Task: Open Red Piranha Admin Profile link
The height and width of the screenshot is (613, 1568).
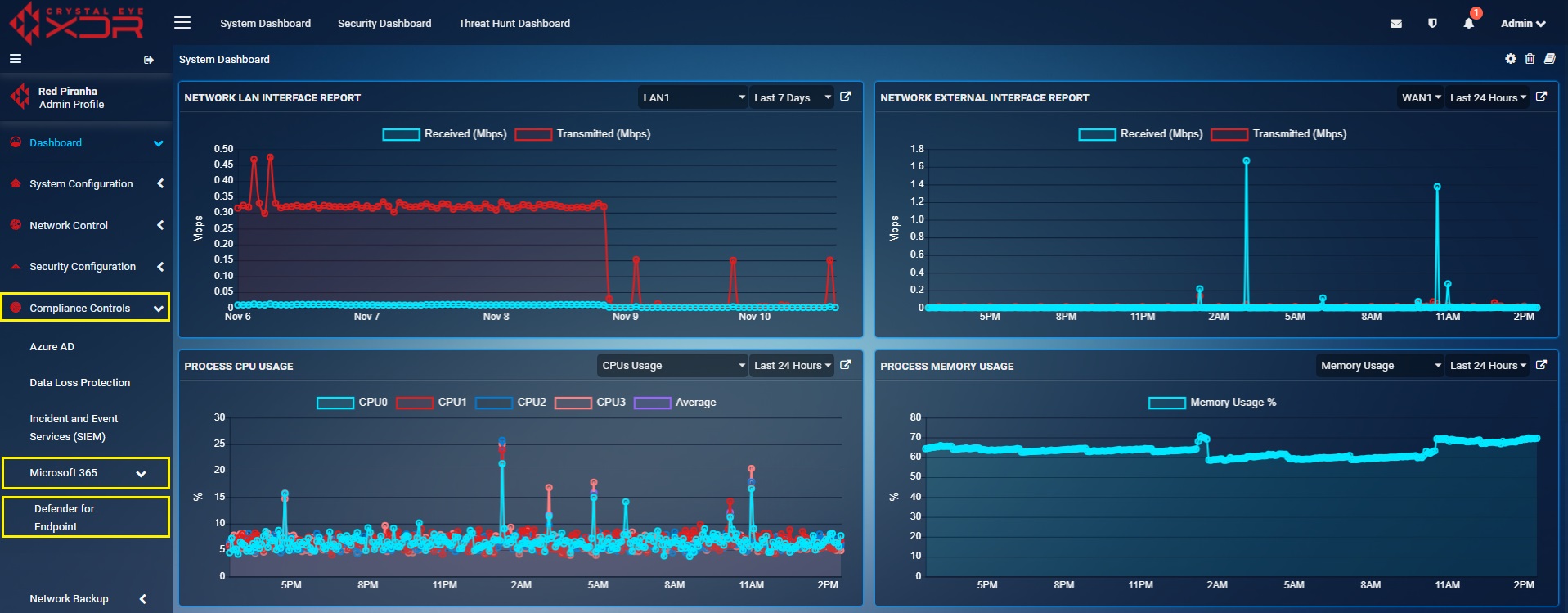Action: (71, 97)
